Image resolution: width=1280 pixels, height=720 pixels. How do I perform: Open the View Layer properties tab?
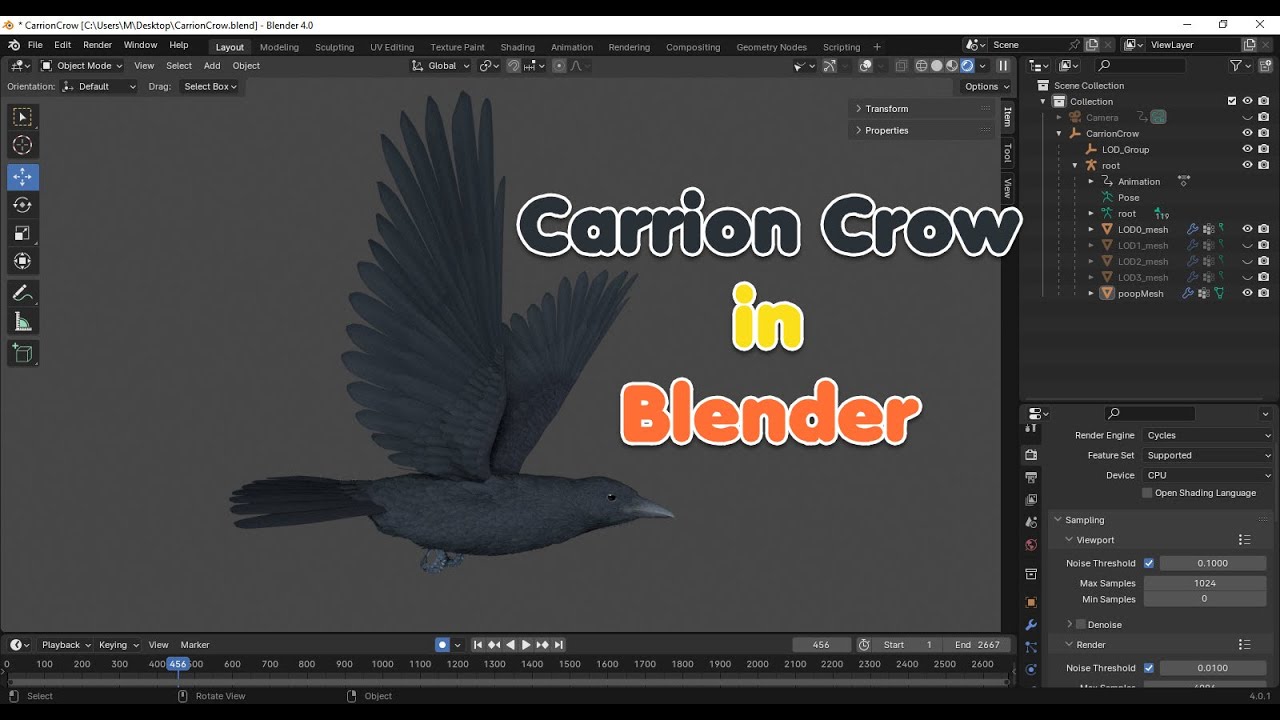click(1031, 499)
